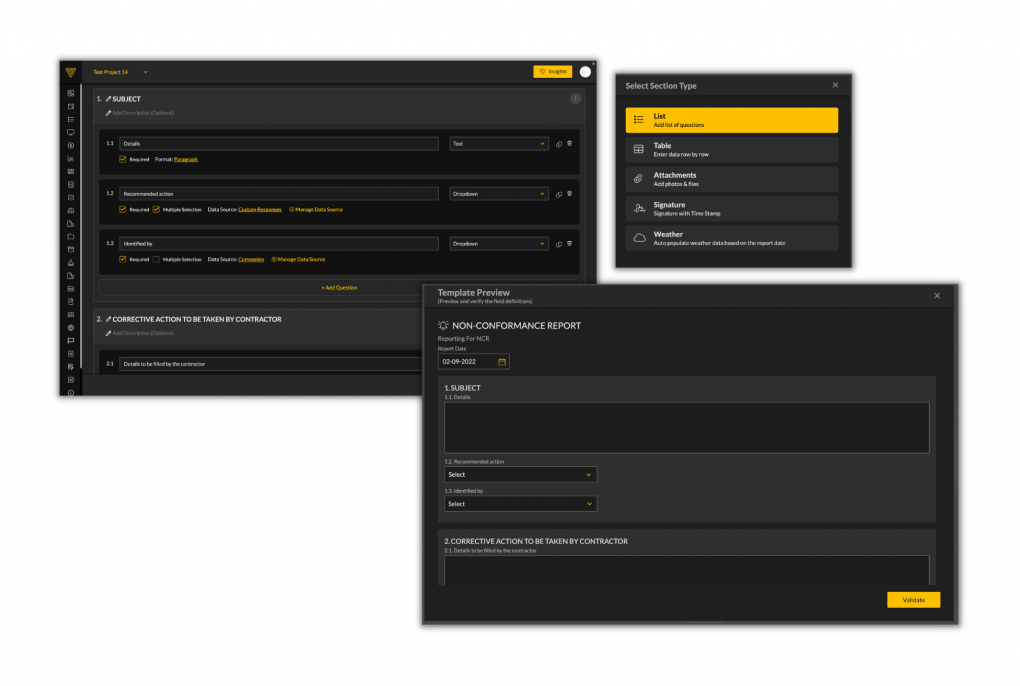Delete the Identified by question
Viewport: 1020px width, 686px height.
570,244
